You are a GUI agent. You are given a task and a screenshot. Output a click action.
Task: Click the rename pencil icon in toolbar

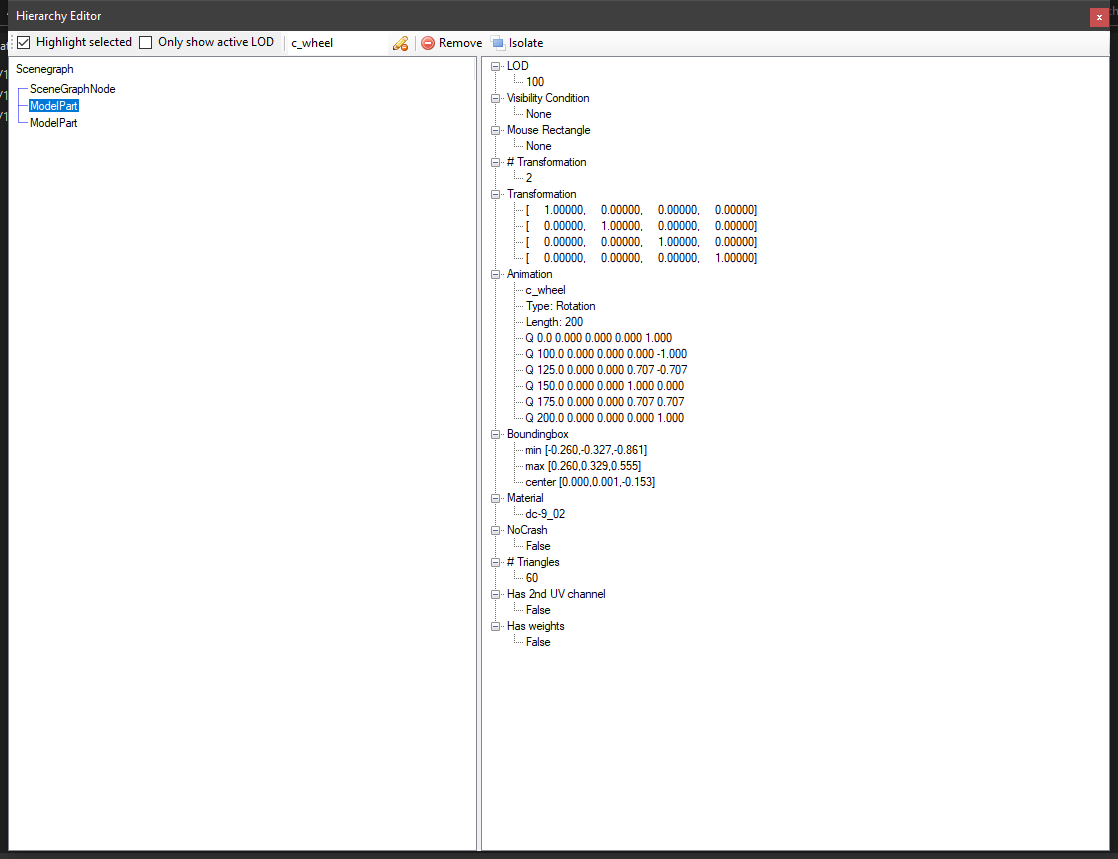[400, 43]
